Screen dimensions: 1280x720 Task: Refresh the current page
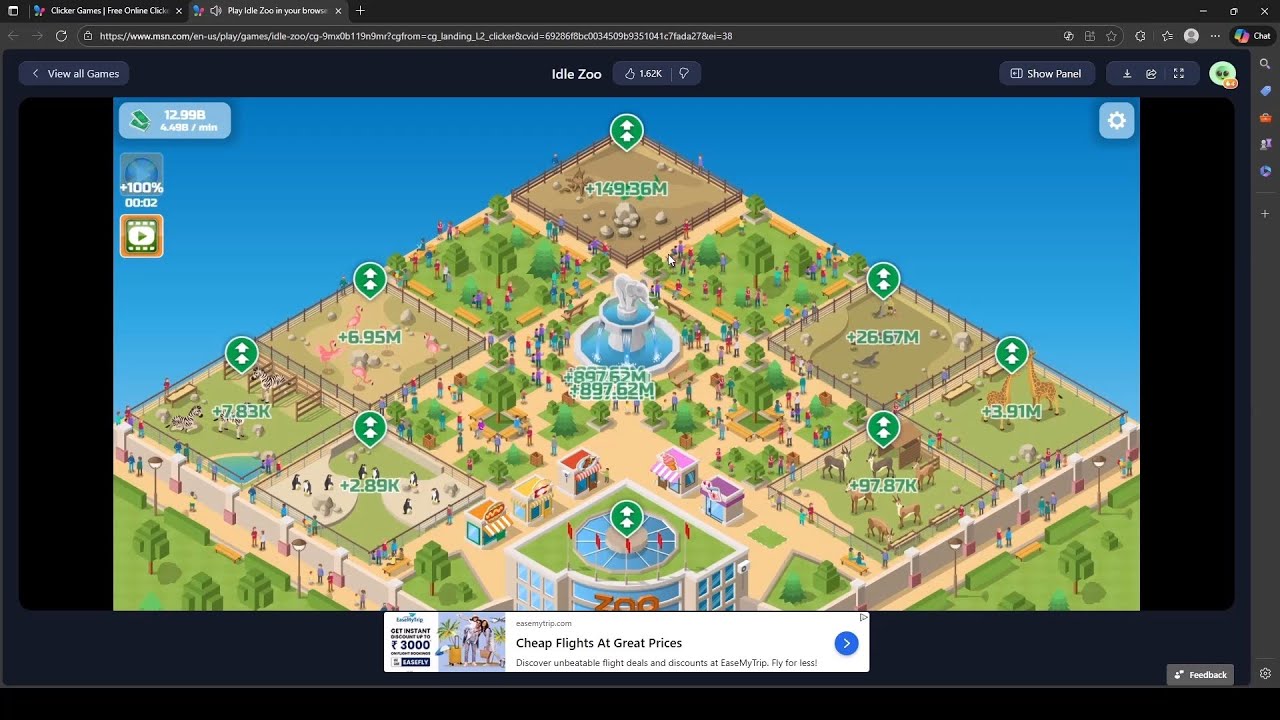coord(61,35)
